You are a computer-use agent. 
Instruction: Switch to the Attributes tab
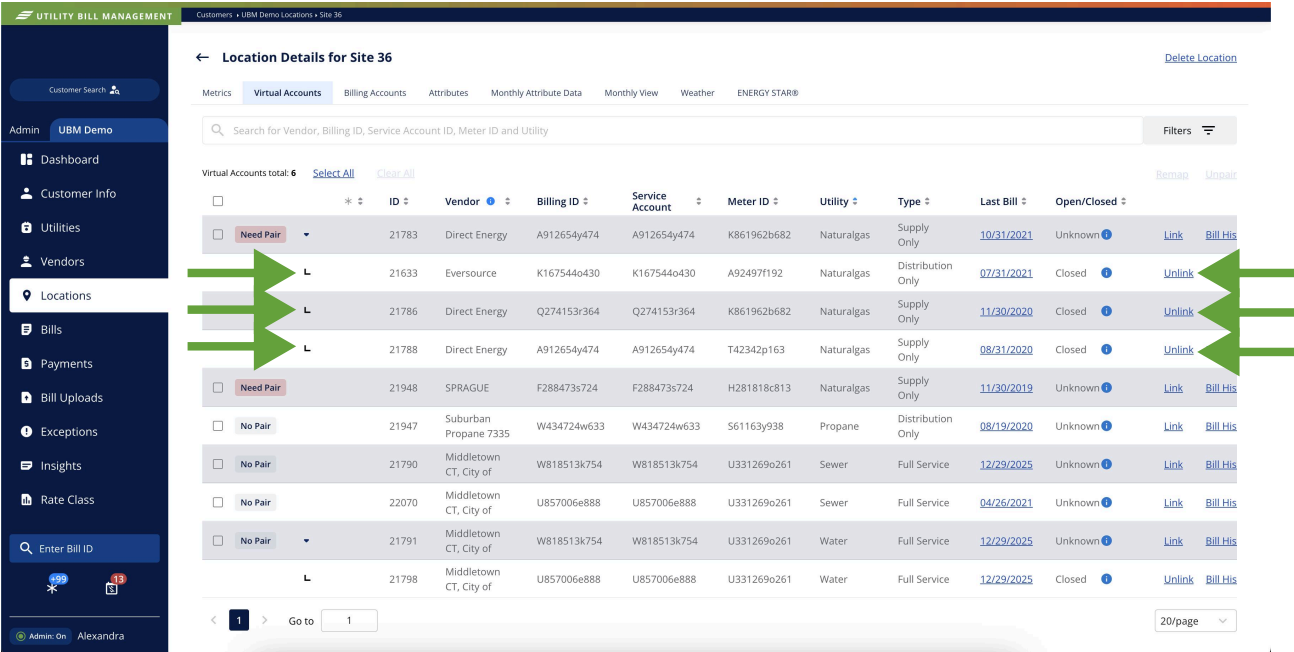click(448, 93)
